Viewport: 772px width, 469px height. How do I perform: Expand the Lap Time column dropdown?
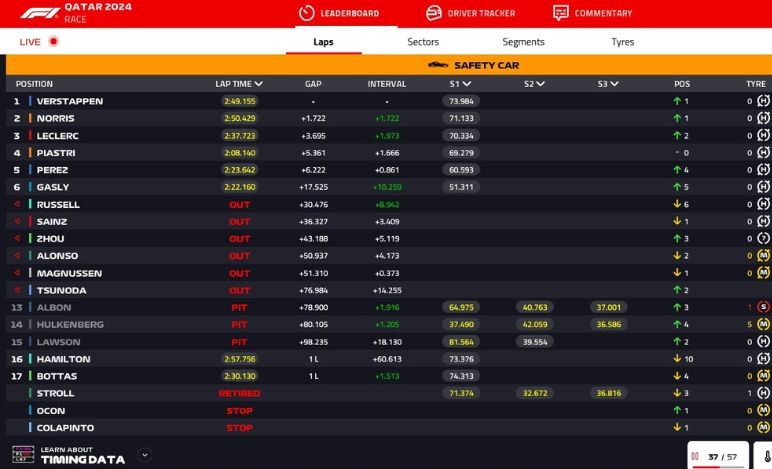[259, 84]
